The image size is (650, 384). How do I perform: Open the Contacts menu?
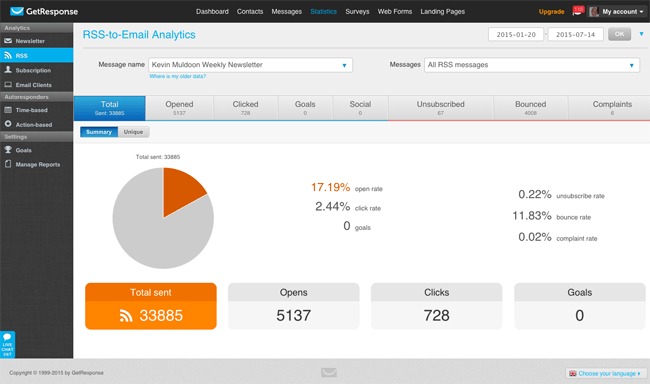[x=250, y=12]
